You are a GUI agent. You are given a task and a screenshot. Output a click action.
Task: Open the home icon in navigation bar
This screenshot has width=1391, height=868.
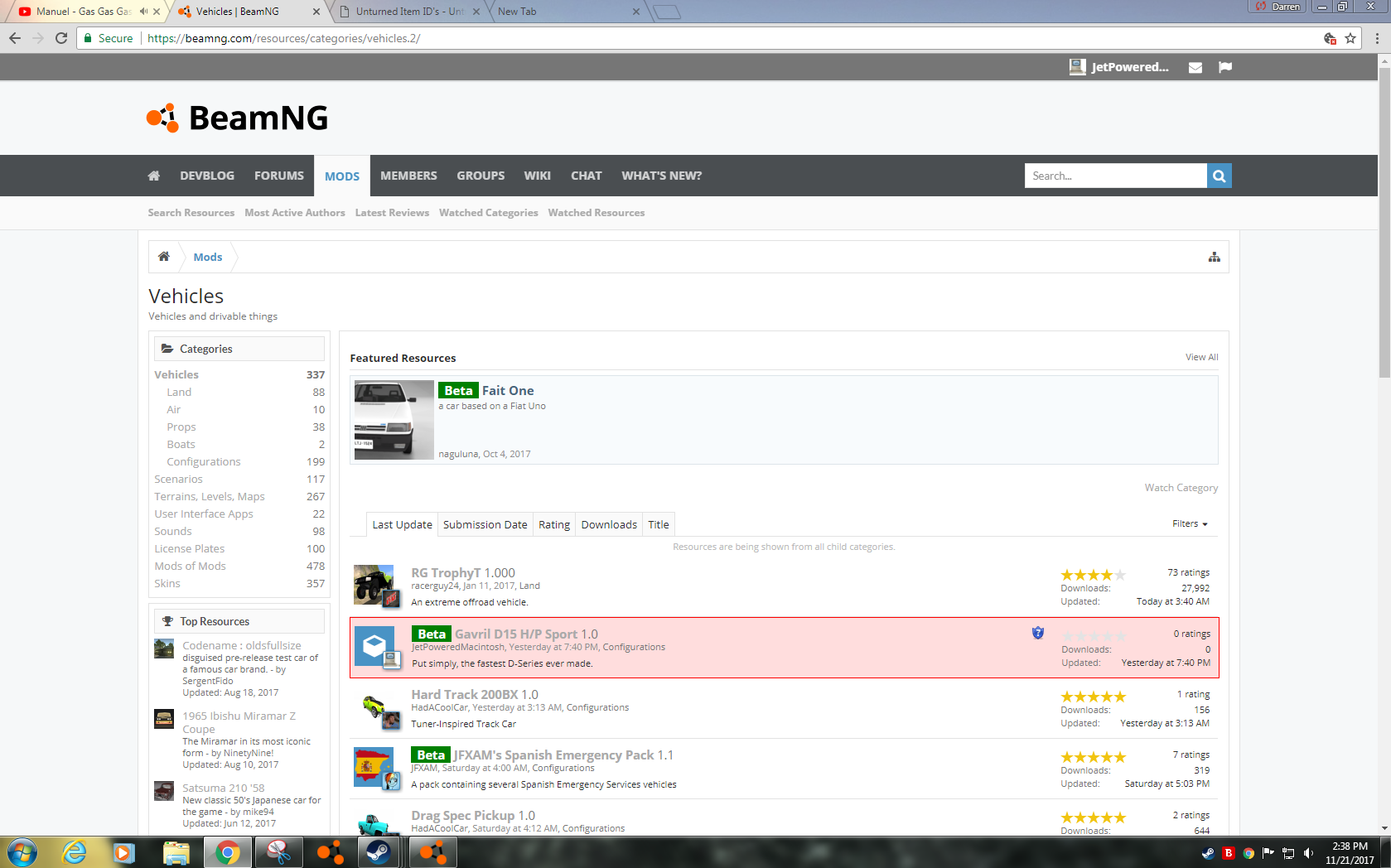click(154, 176)
